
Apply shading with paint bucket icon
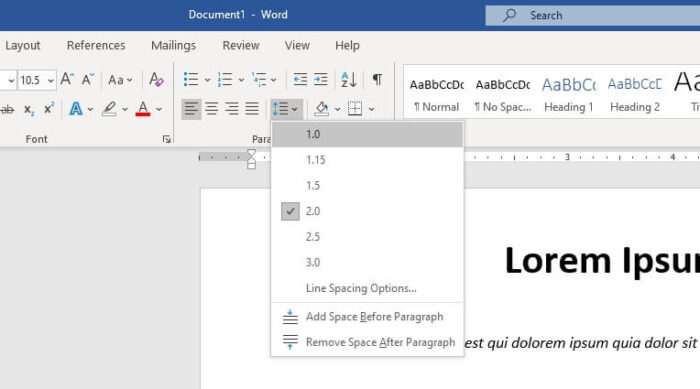point(321,109)
